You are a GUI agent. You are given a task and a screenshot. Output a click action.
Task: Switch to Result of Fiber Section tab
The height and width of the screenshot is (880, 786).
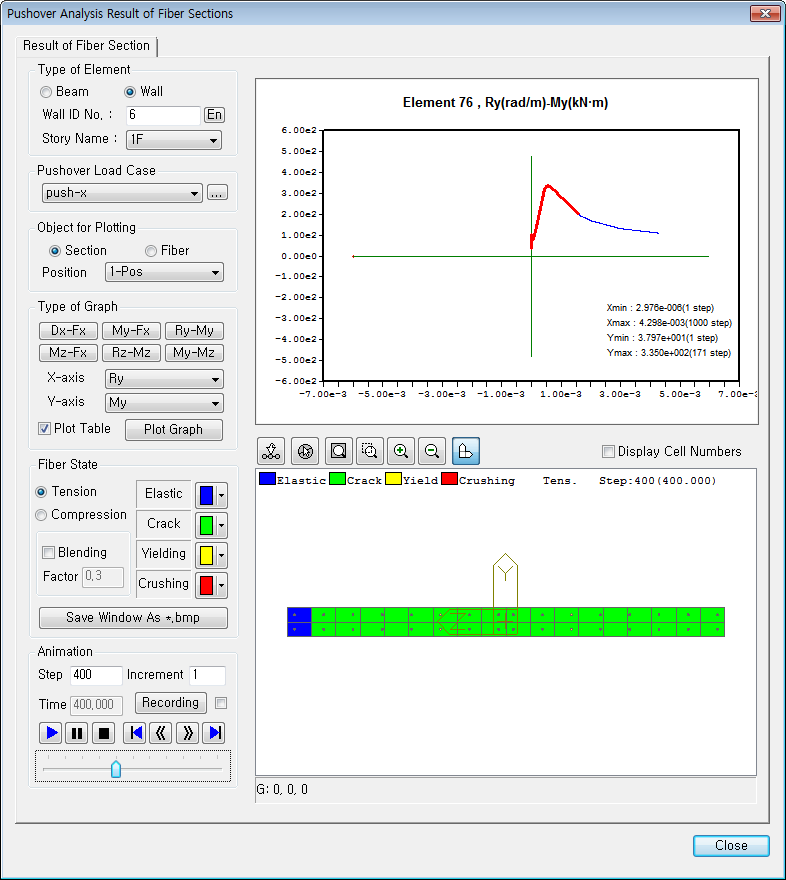[x=86, y=46]
